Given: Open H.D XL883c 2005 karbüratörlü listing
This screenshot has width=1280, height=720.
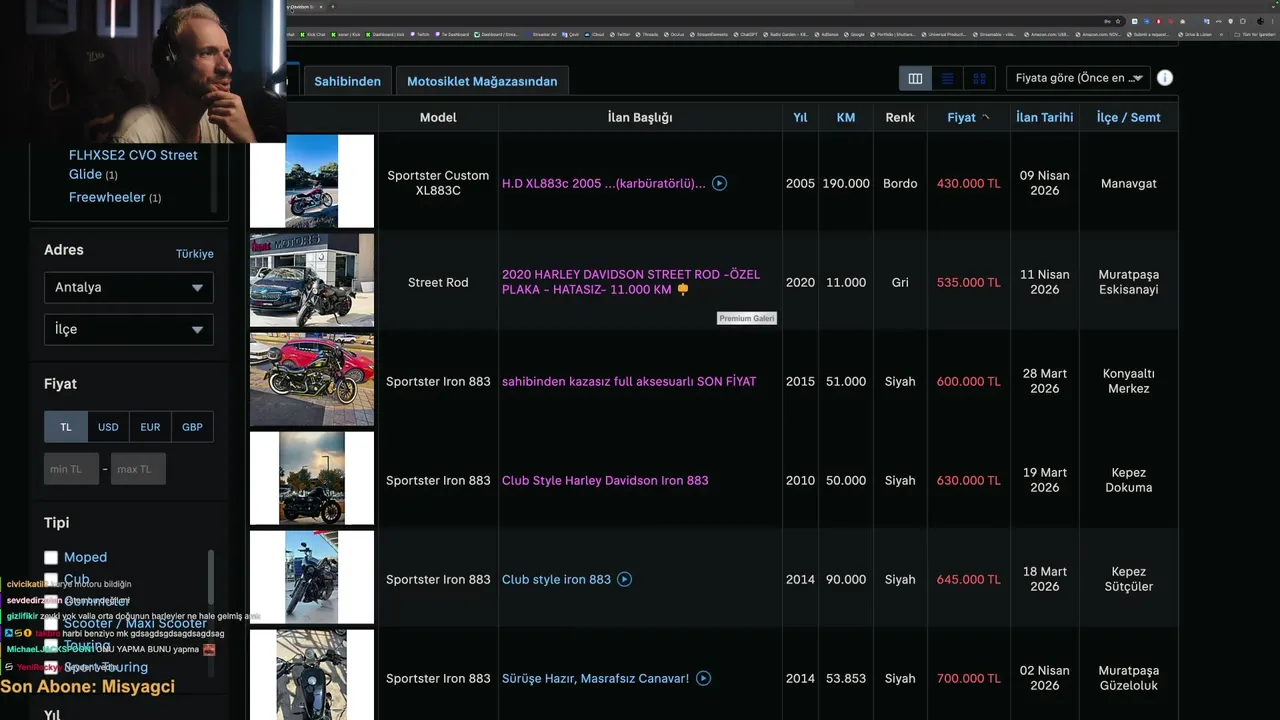Looking at the screenshot, I should 604,183.
